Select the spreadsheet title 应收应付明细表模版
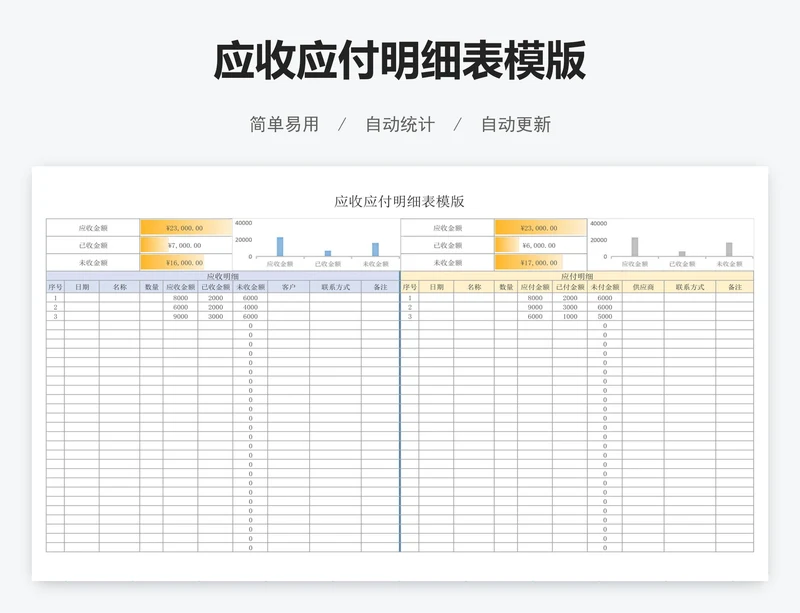 click(x=399, y=201)
